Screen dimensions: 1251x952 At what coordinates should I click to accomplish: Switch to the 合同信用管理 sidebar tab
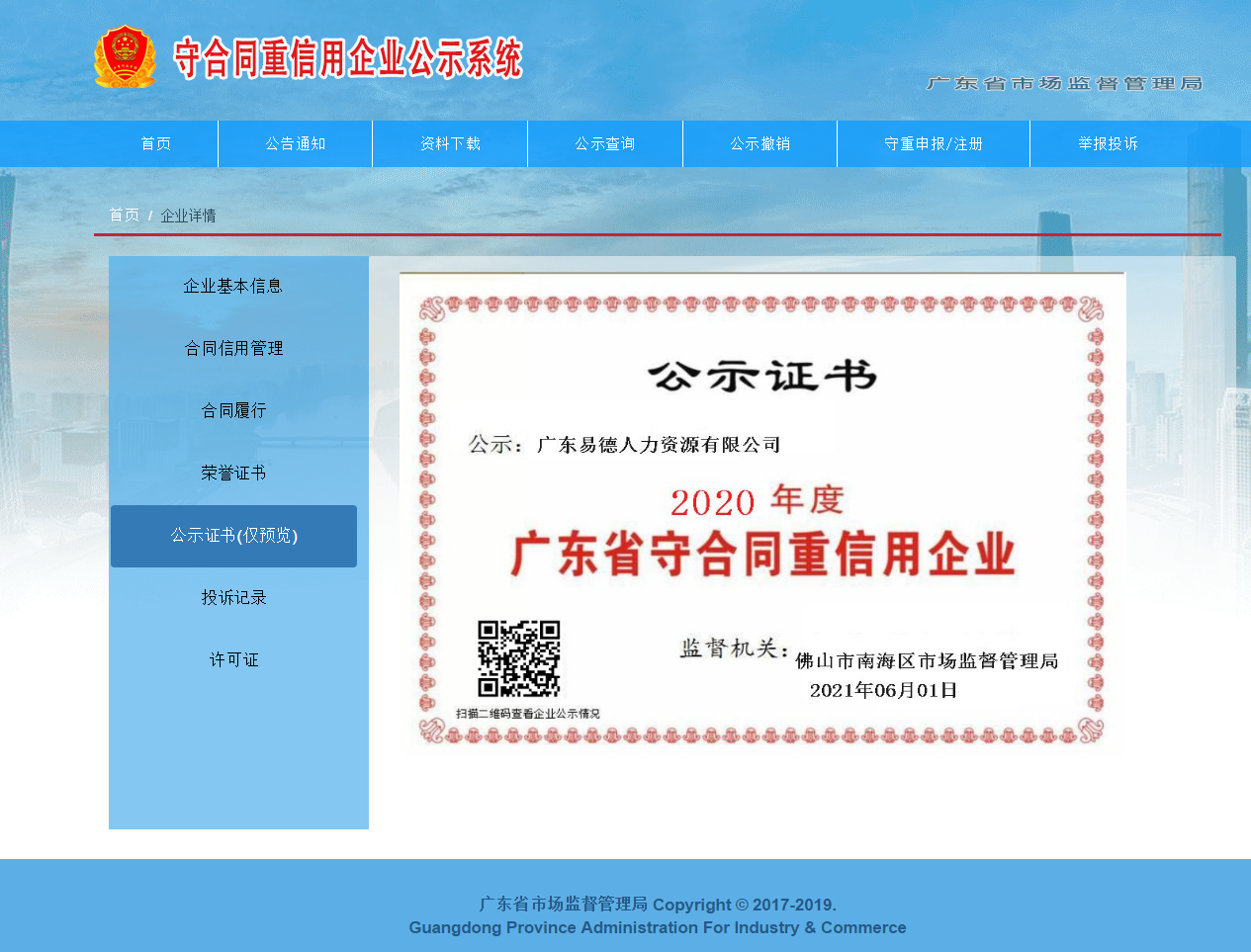(233, 349)
